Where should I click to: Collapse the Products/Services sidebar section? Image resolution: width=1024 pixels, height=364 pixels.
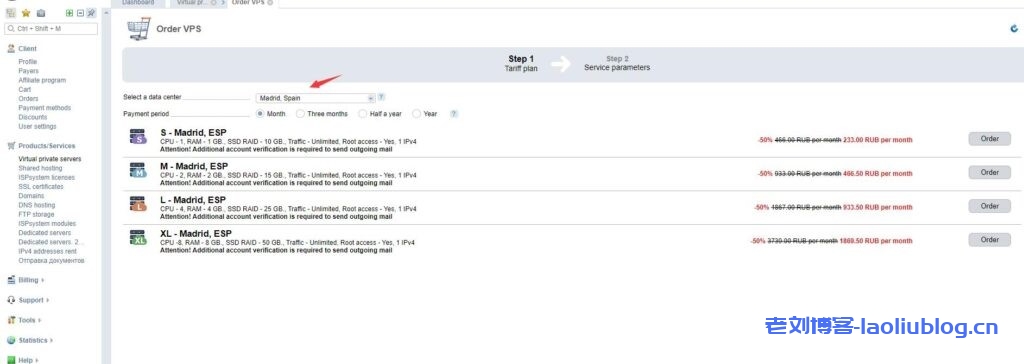[47, 146]
